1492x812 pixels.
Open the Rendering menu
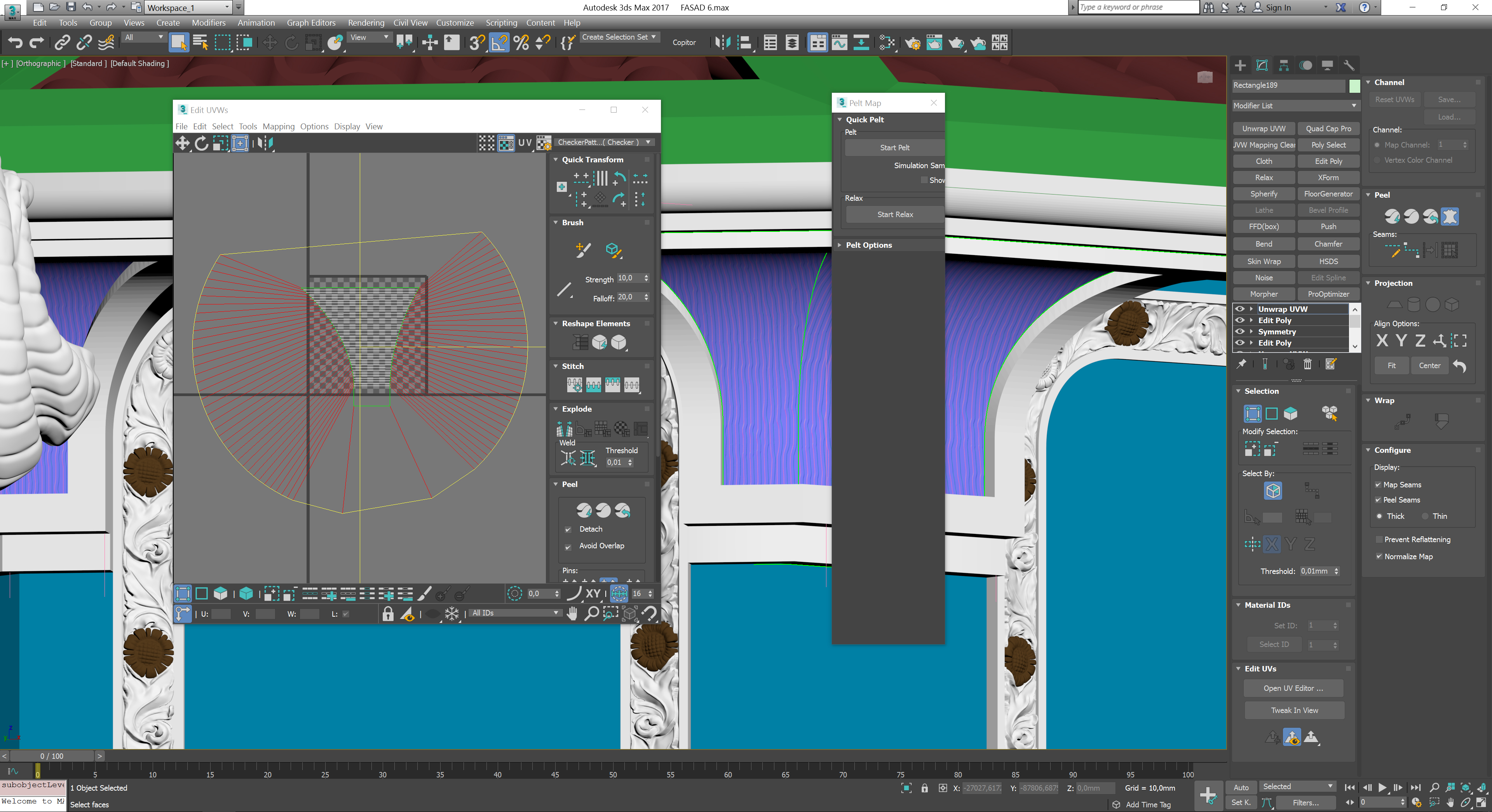tap(366, 23)
